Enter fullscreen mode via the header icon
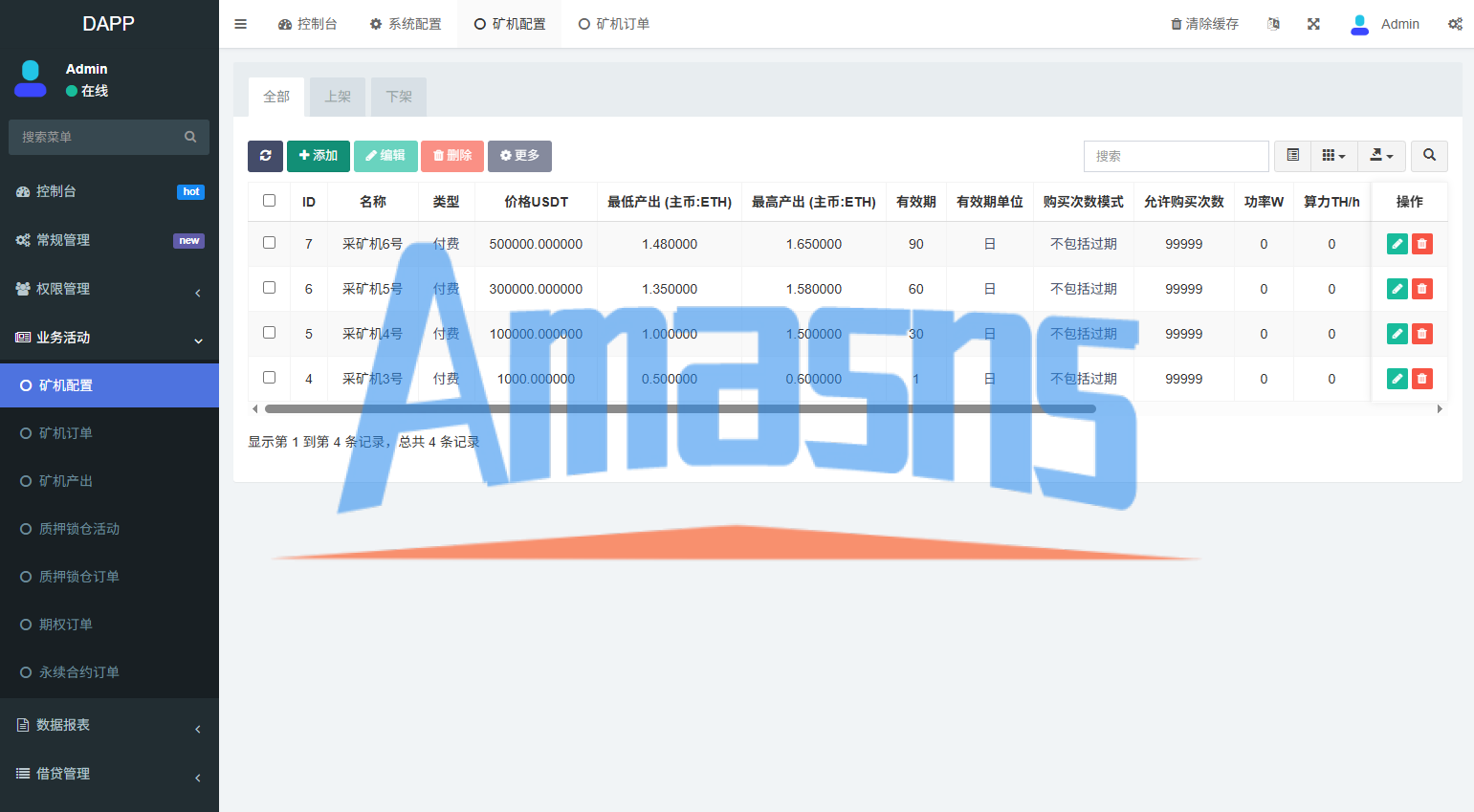 1313,24
